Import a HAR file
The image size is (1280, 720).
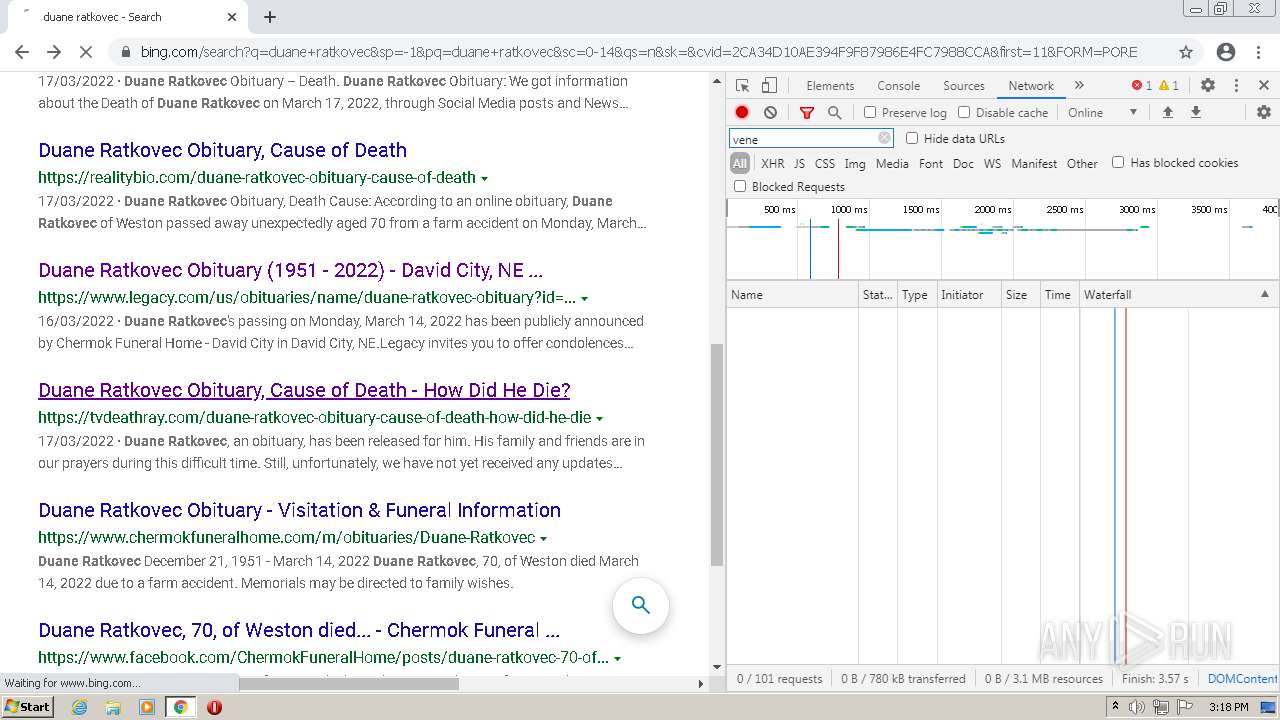pyautogui.click(x=1167, y=113)
